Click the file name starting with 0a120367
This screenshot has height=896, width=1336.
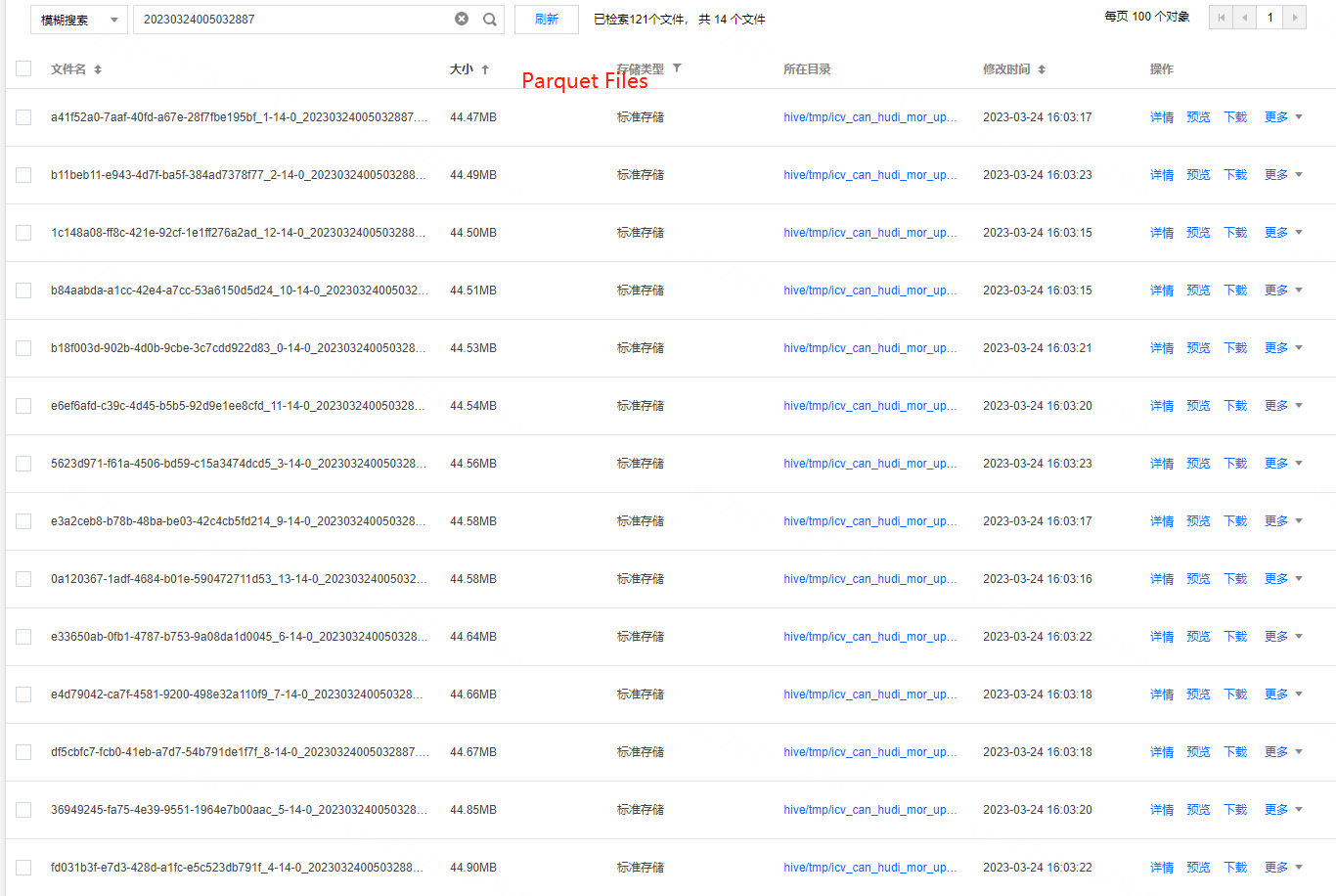pos(239,579)
